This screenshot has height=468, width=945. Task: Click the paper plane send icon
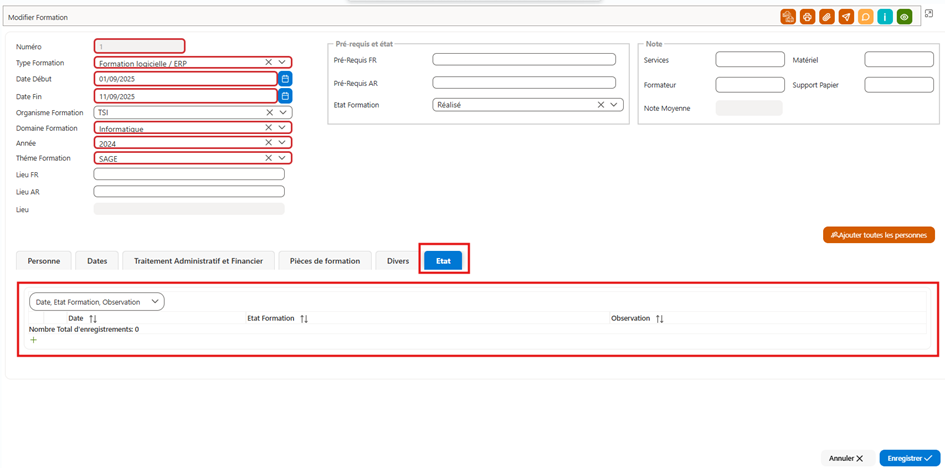click(x=846, y=17)
